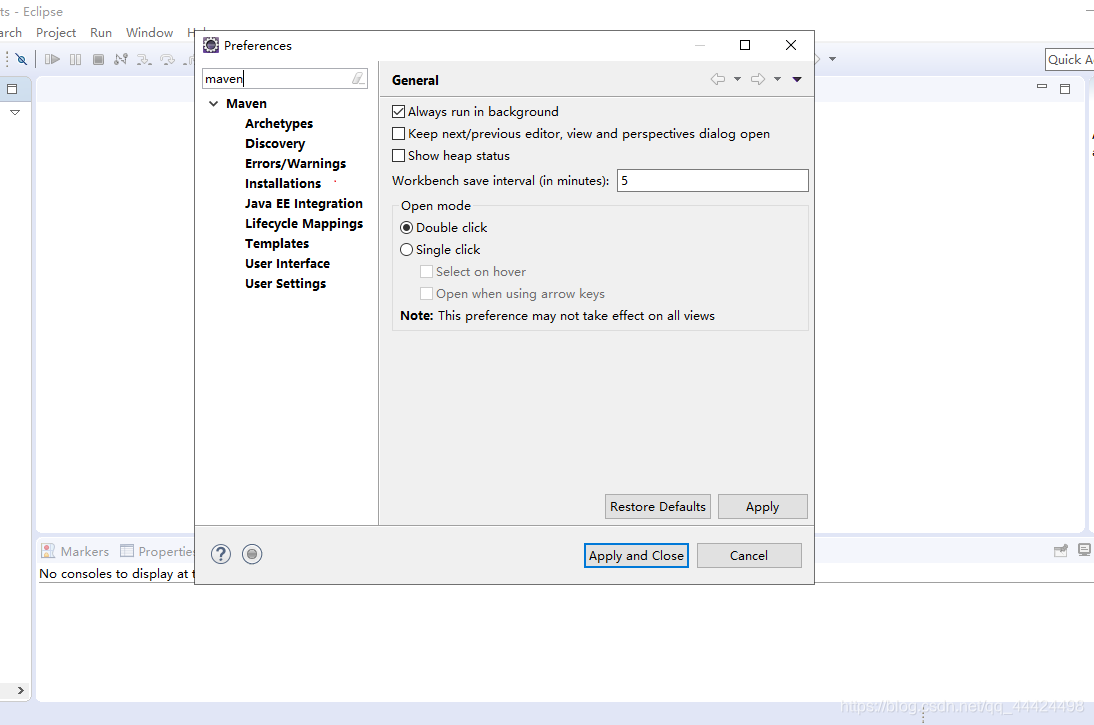Go back in preference page history
This screenshot has width=1094, height=725.
717,80
